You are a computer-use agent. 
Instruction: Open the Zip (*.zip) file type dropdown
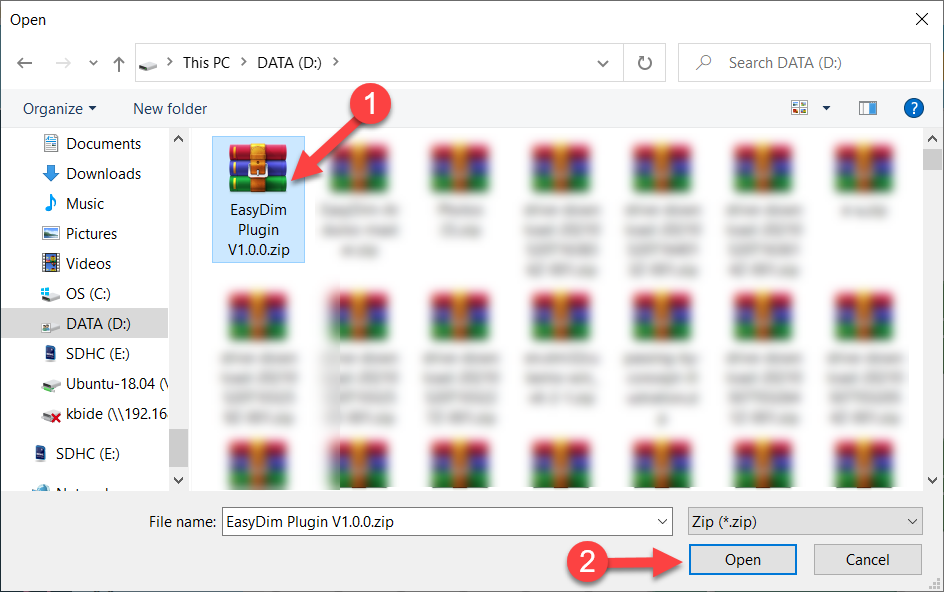coord(805,522)
